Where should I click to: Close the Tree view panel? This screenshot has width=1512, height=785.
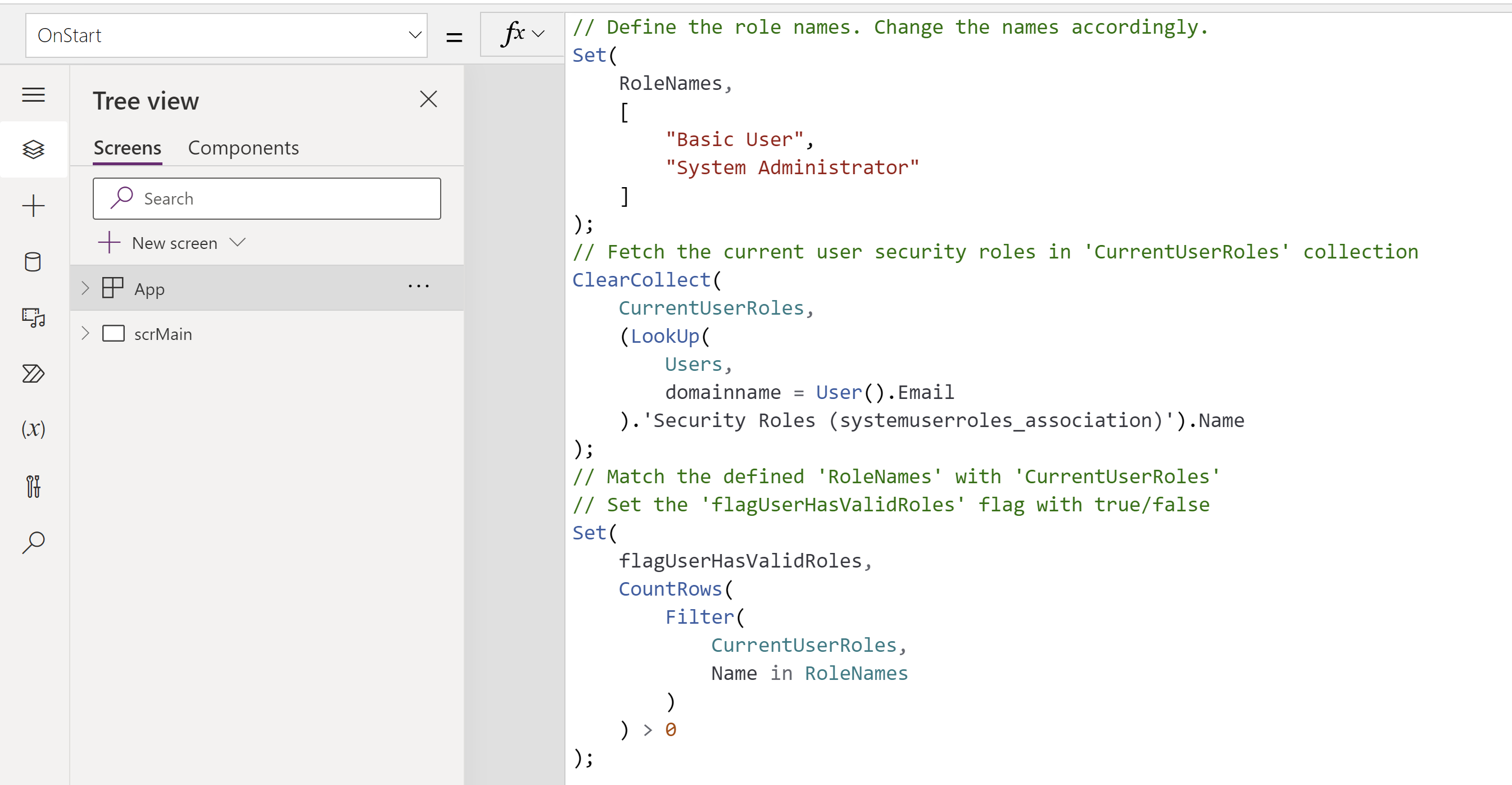[x=428, y=99]
